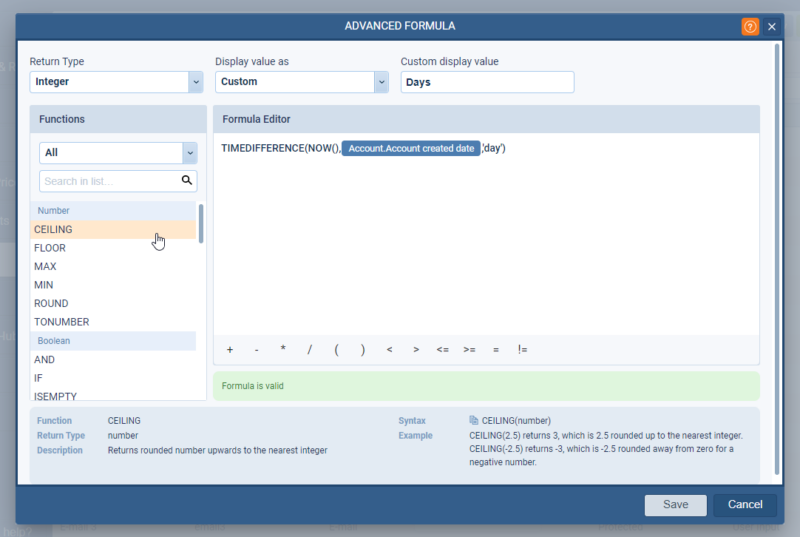800x537 pixels.
Task: Open the Display value as dropdown
Action: tap(381, 82)
